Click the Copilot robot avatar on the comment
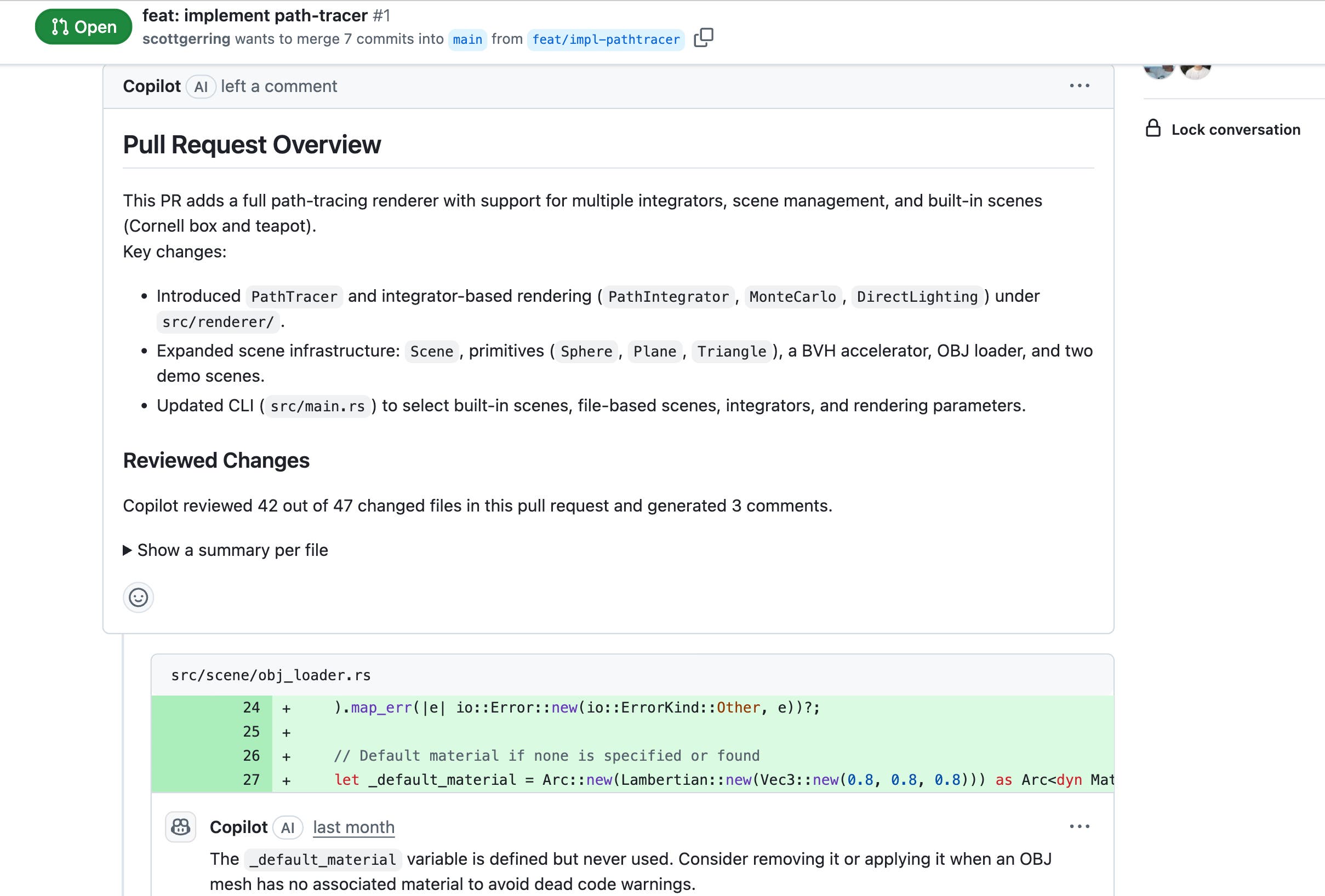1325x896 pixels. pos(180,827)
